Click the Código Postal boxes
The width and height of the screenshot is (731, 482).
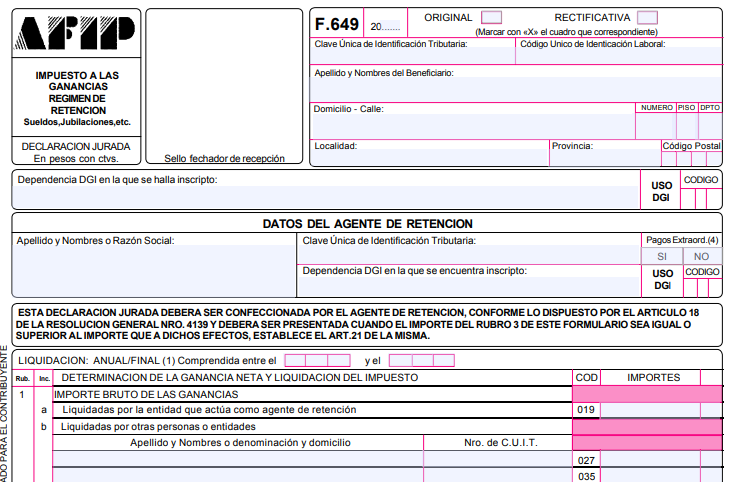pyautogui.click(x=691, y=159)
